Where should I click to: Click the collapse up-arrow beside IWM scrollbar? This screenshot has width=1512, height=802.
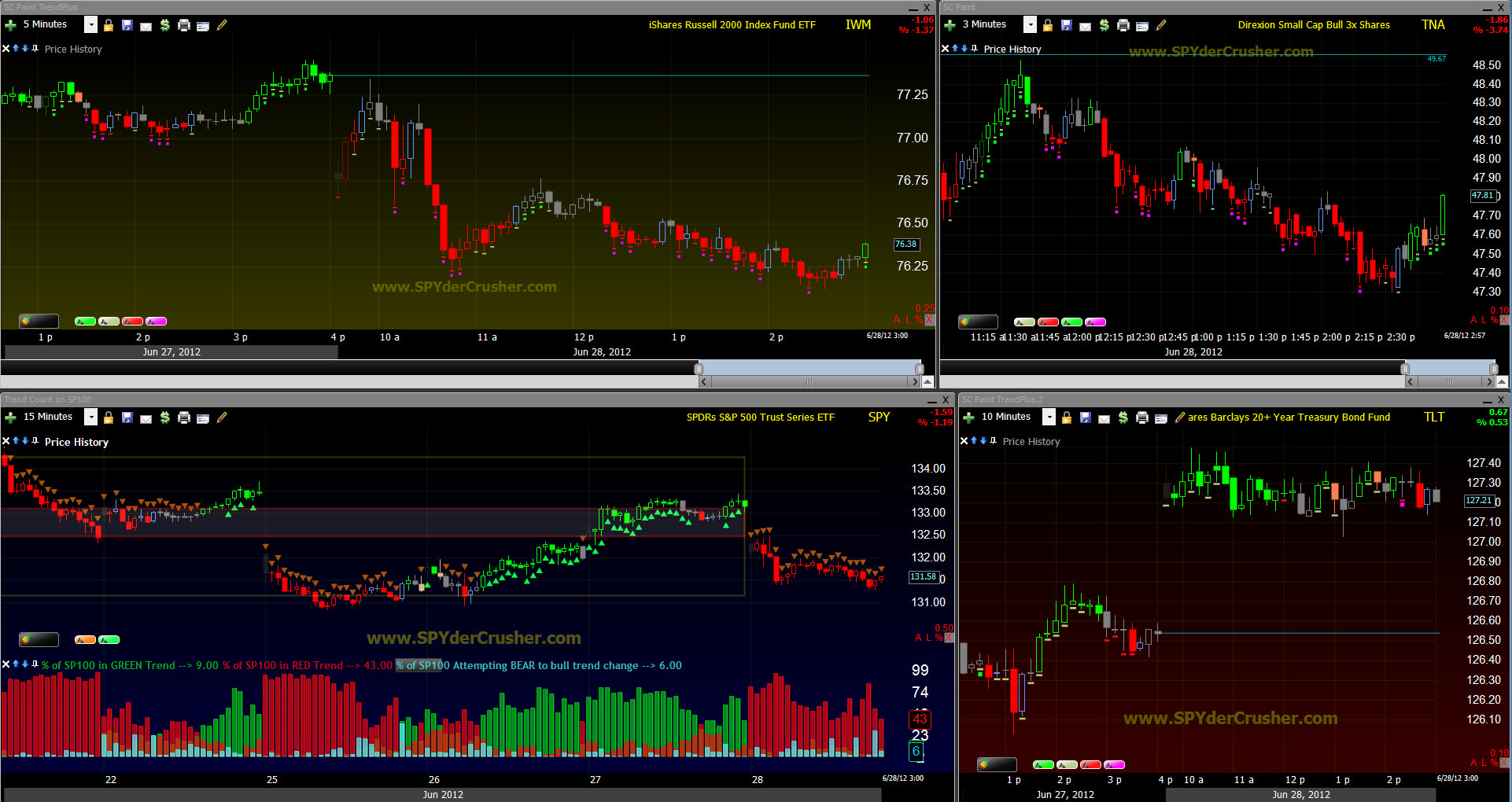coord(928,381)
